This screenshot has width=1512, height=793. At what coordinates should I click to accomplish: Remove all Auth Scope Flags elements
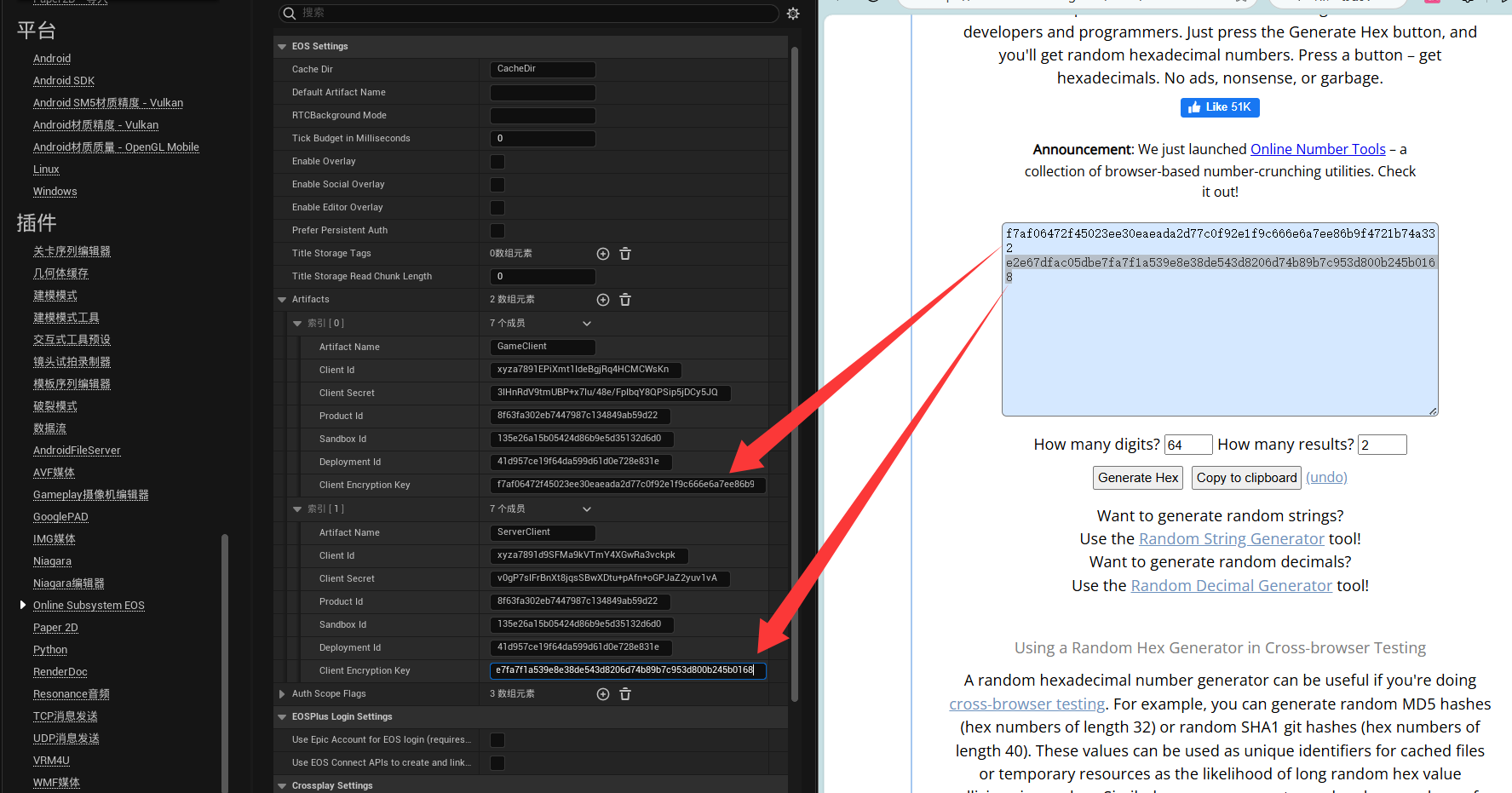tap(625, 694)
